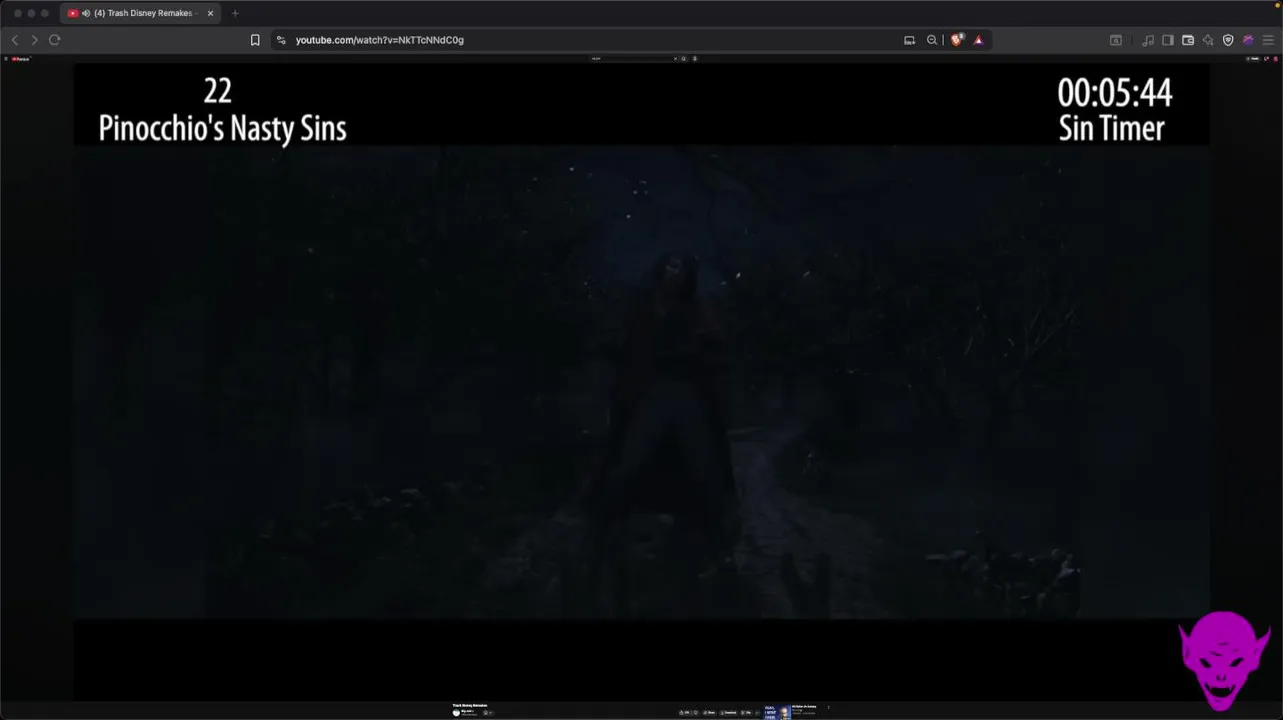Reload the current page

[54, 40]
